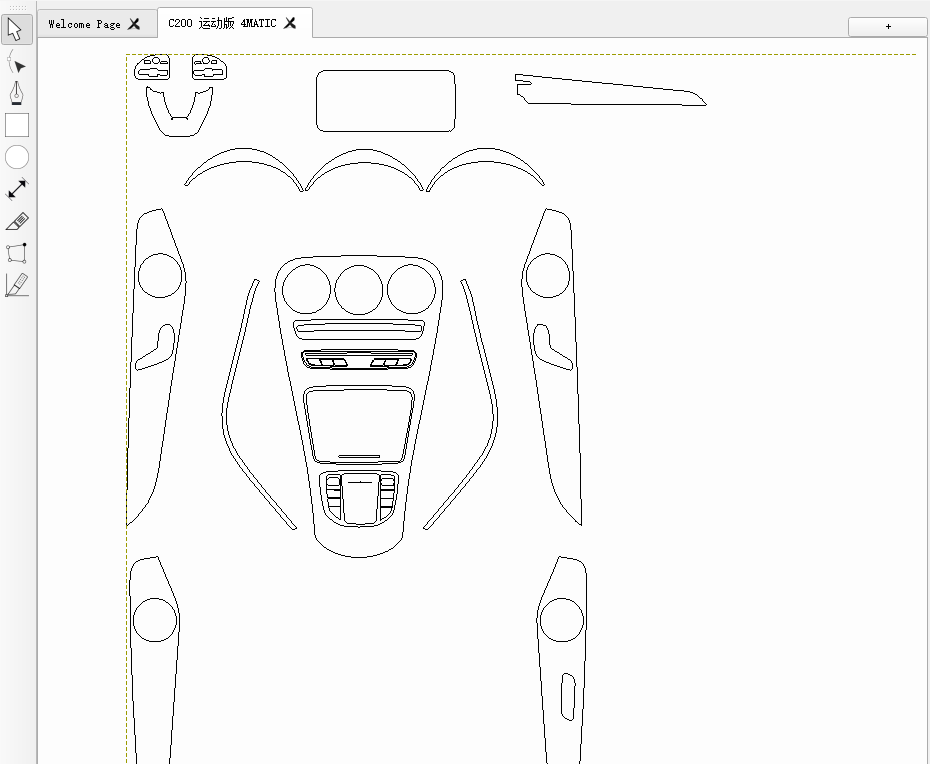Choose the Ellipse shape tool
The width and height of the screenshot is (930, 764).
(x=17, y=157)
